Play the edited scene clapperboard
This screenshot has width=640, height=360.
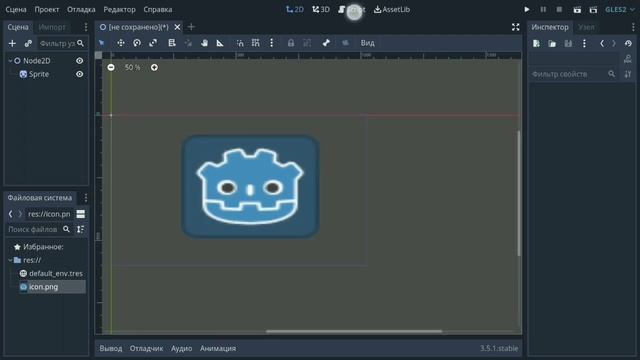pos(577,9)
